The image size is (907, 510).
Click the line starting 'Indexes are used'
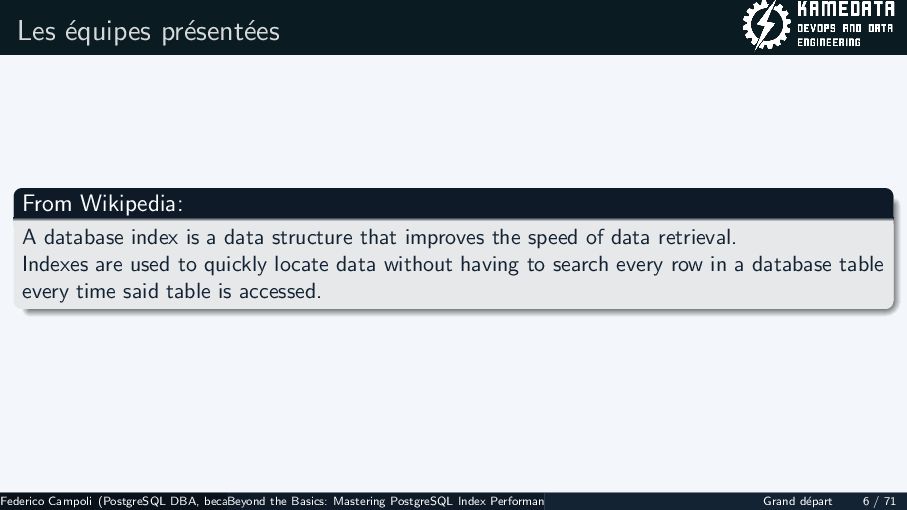(x=453, y=265)
